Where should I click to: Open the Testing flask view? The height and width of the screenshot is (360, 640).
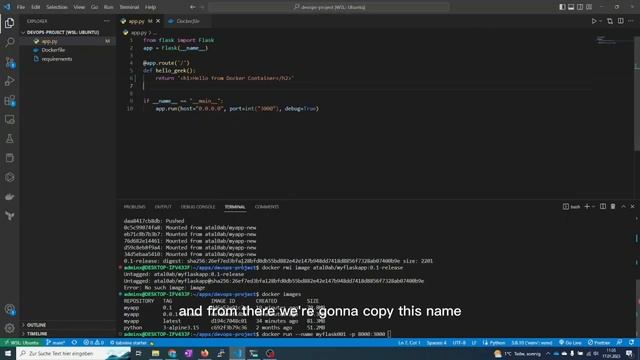(9, 139)
